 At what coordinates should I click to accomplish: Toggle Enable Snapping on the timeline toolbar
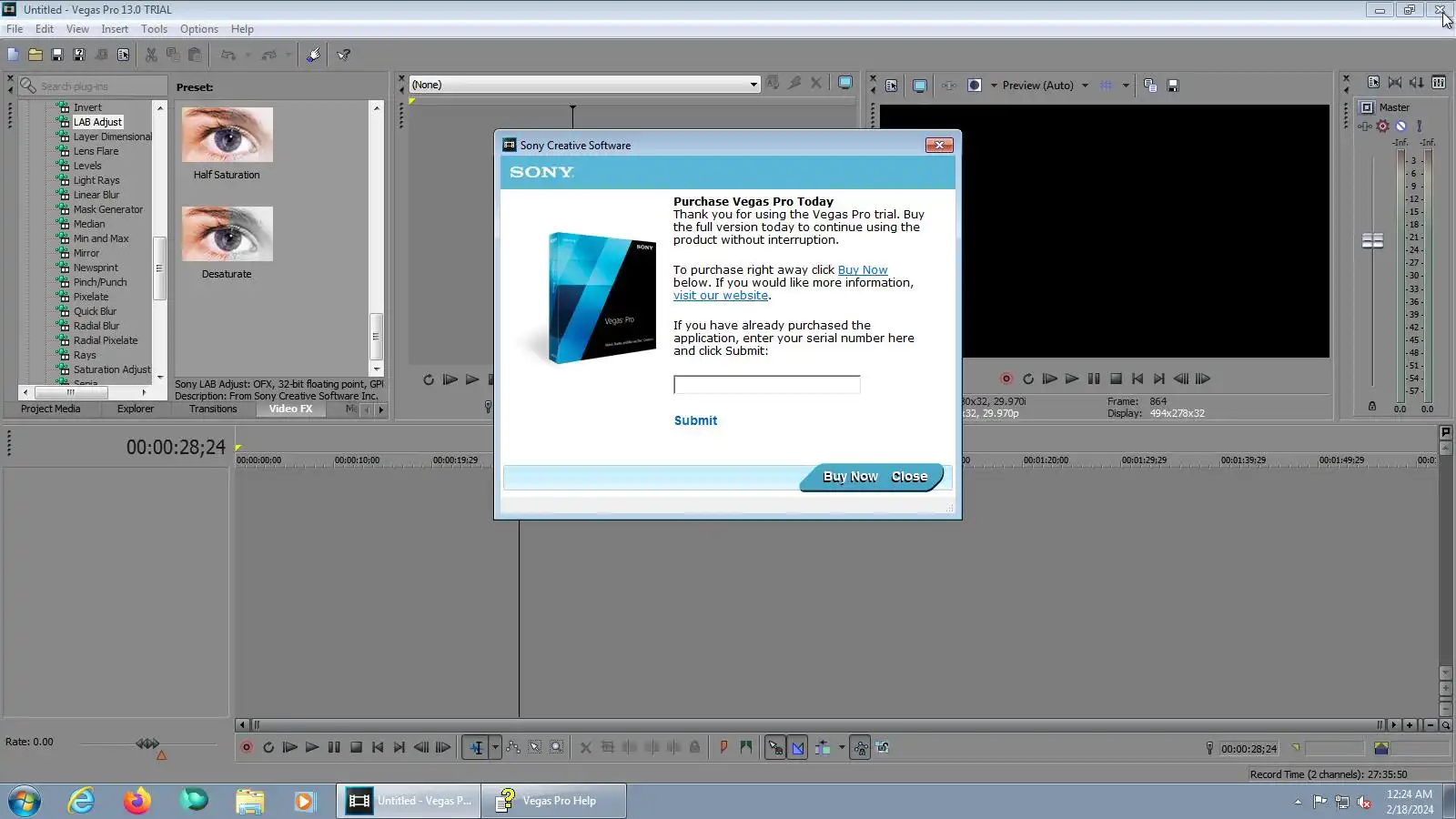click(x=775, y=747)
